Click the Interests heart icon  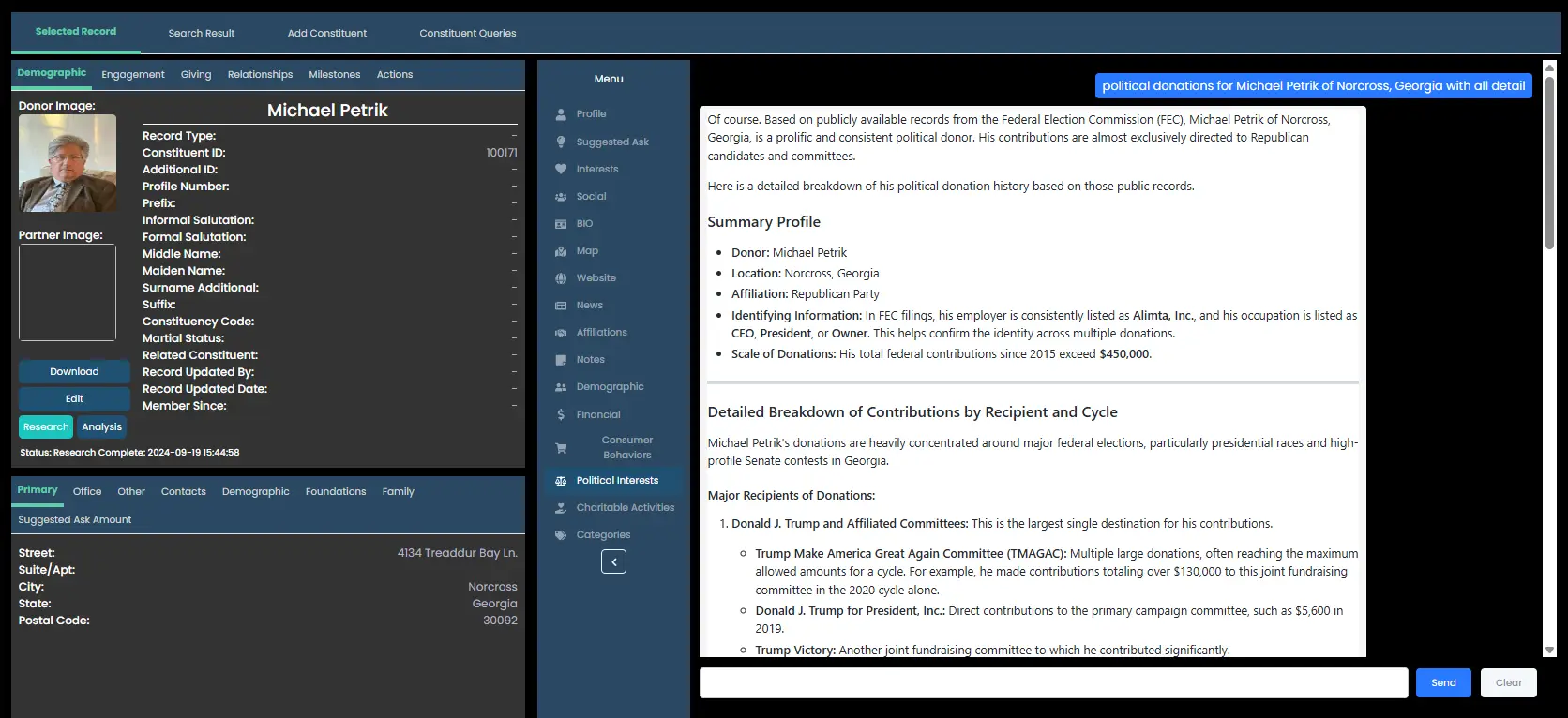pos(561,170)
